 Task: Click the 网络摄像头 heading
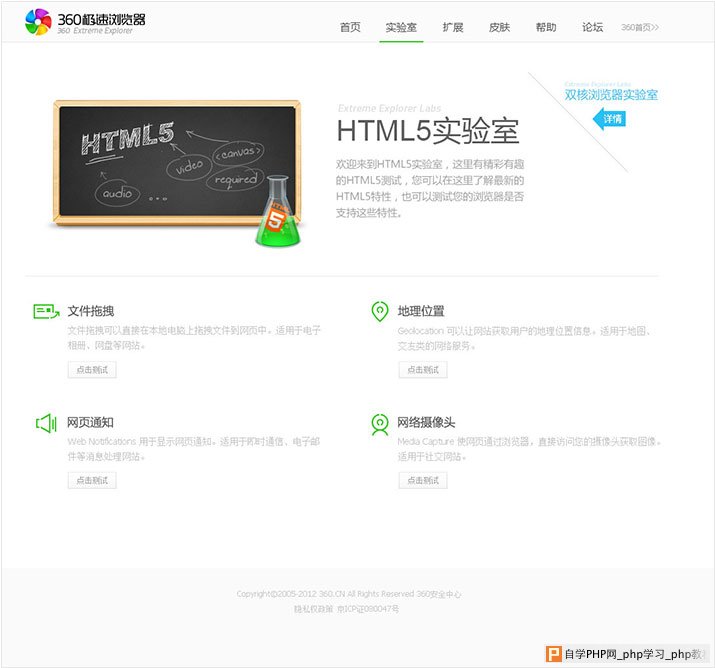tap(426, 422)
